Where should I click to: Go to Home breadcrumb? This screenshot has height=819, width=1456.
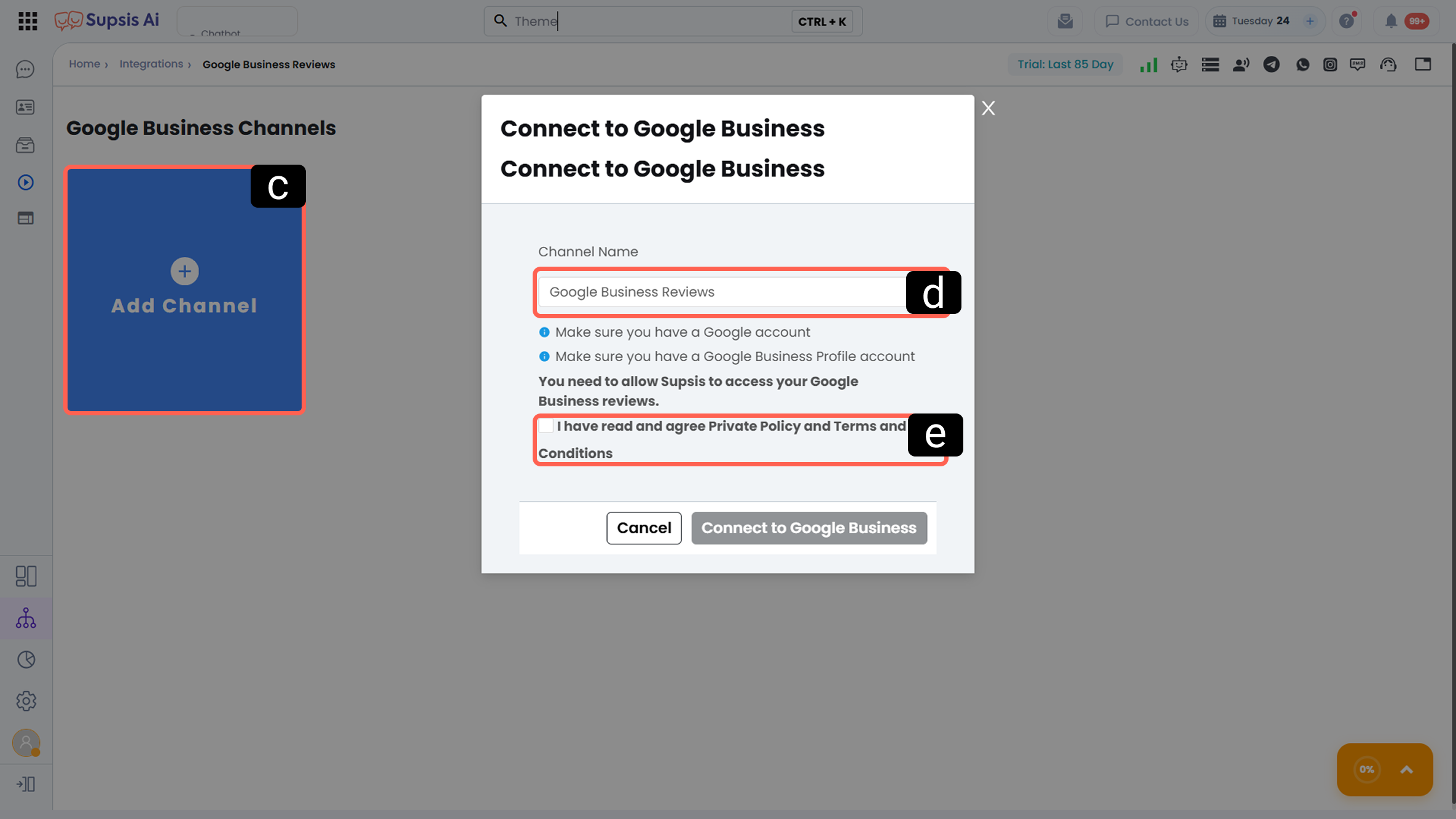84,64
